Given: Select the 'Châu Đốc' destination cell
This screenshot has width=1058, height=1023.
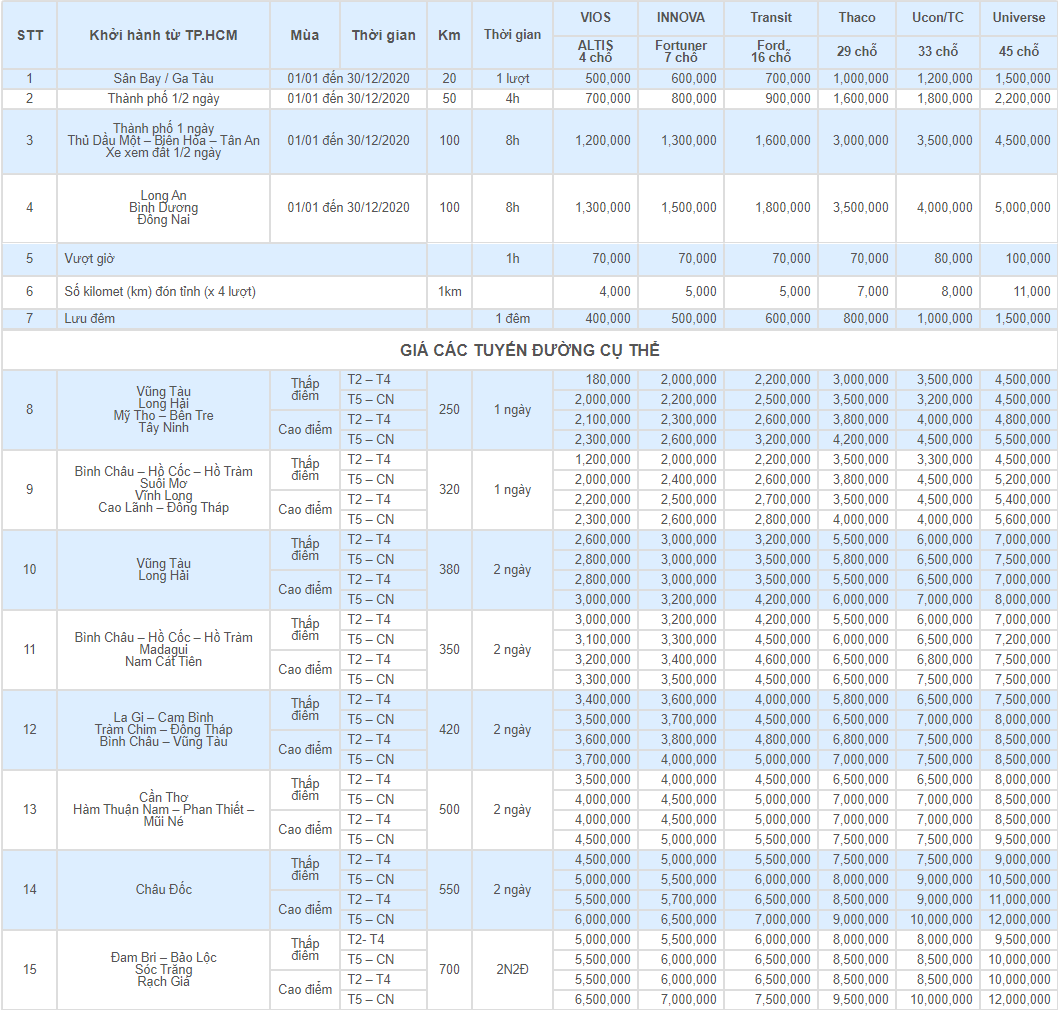Looking at the screenshot, I should point(164,890).
